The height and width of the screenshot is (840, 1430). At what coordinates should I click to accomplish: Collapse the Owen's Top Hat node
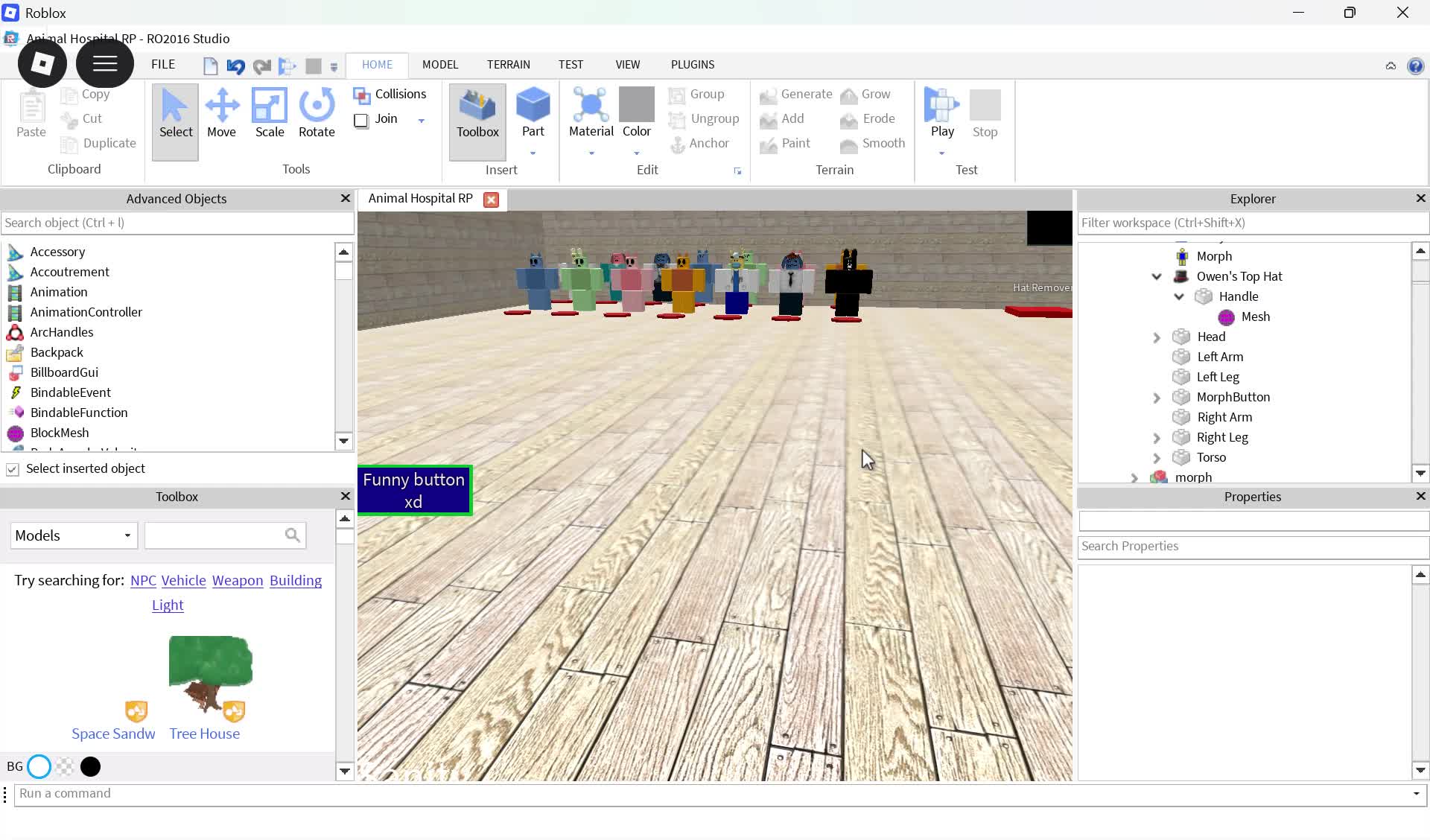coord(1157,276)
